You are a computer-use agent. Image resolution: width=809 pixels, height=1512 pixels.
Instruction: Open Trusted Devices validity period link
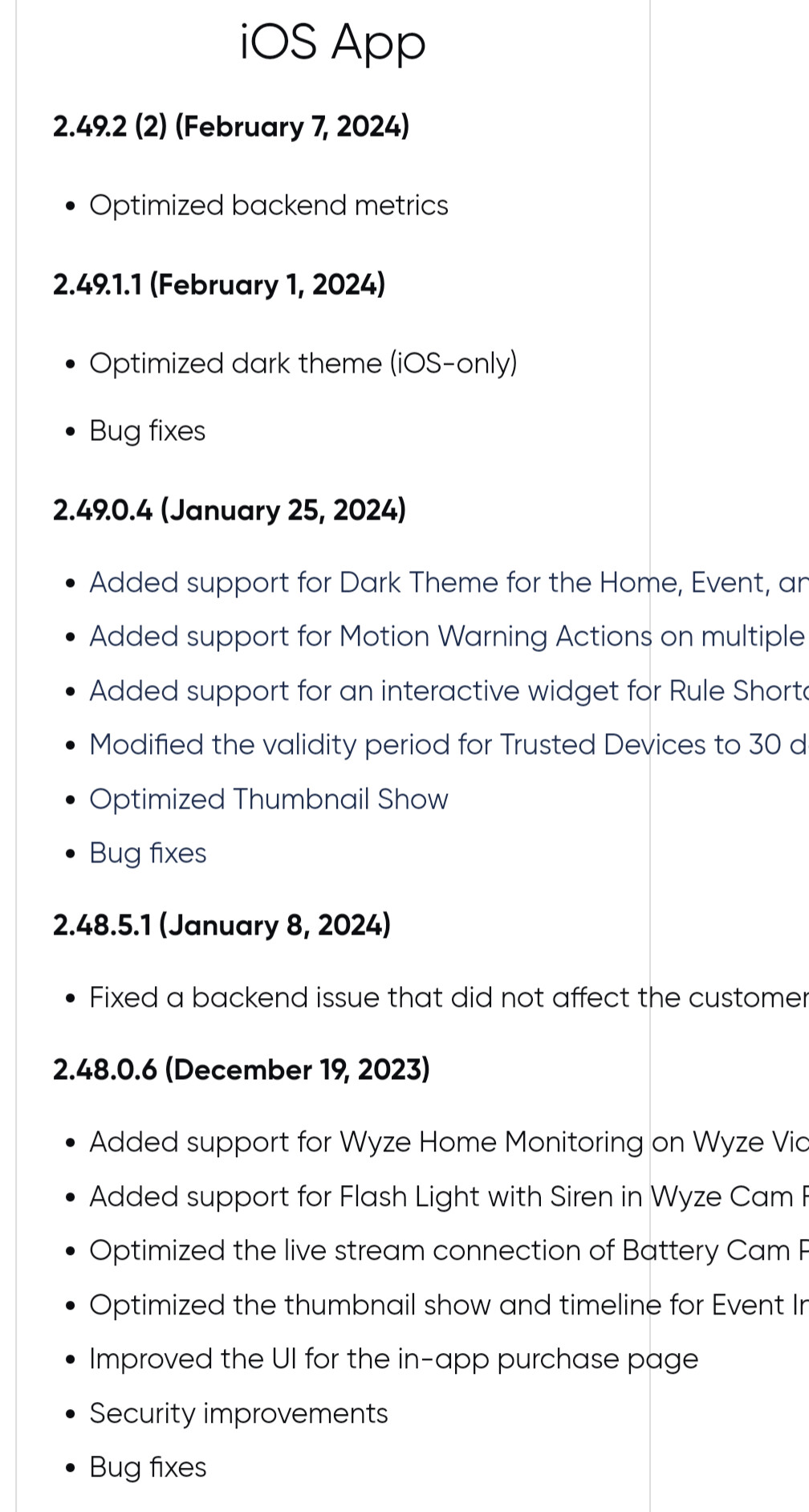click(x=449, y=745)
